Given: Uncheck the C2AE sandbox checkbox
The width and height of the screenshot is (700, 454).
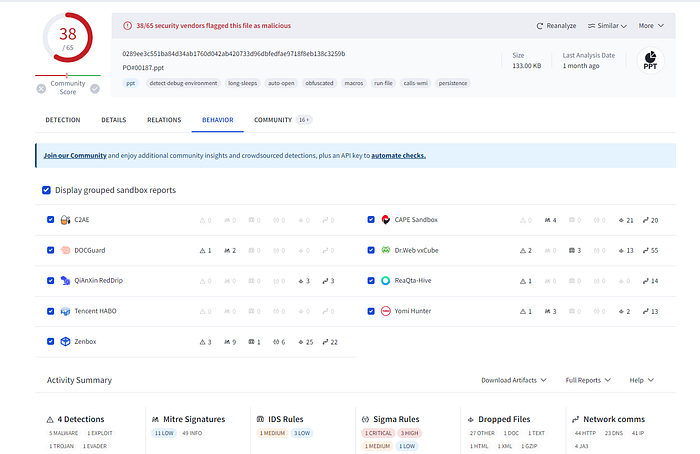Looking at the screenshot, I should coord(50,220).
